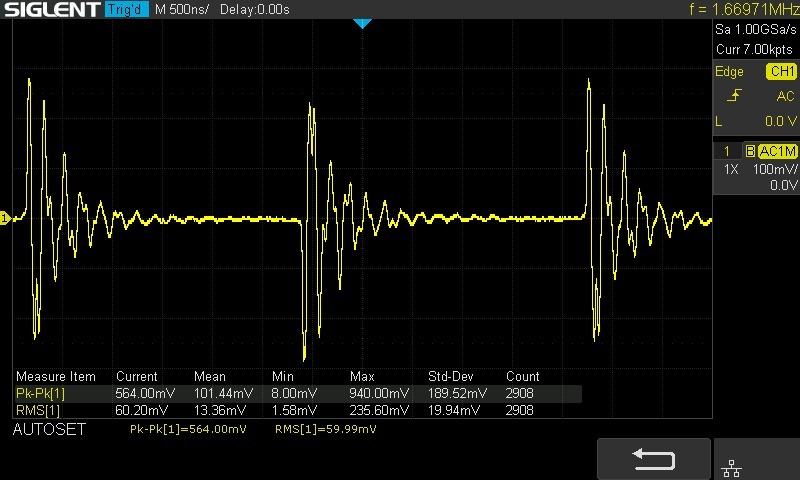
Task: Click the Pk-Pk std-dev value 189.52mV
Action: click(457, 393)
